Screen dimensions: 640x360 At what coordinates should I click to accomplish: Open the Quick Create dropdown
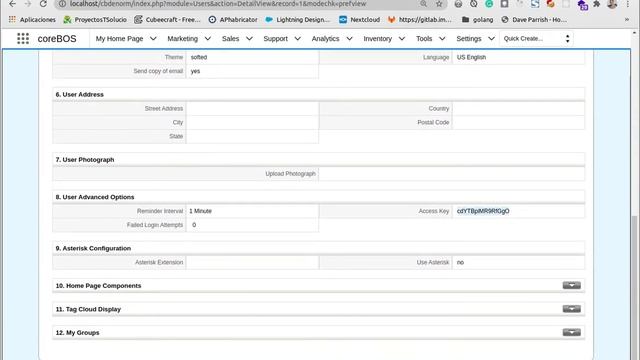pyautogui.click(x=536, y=39)
